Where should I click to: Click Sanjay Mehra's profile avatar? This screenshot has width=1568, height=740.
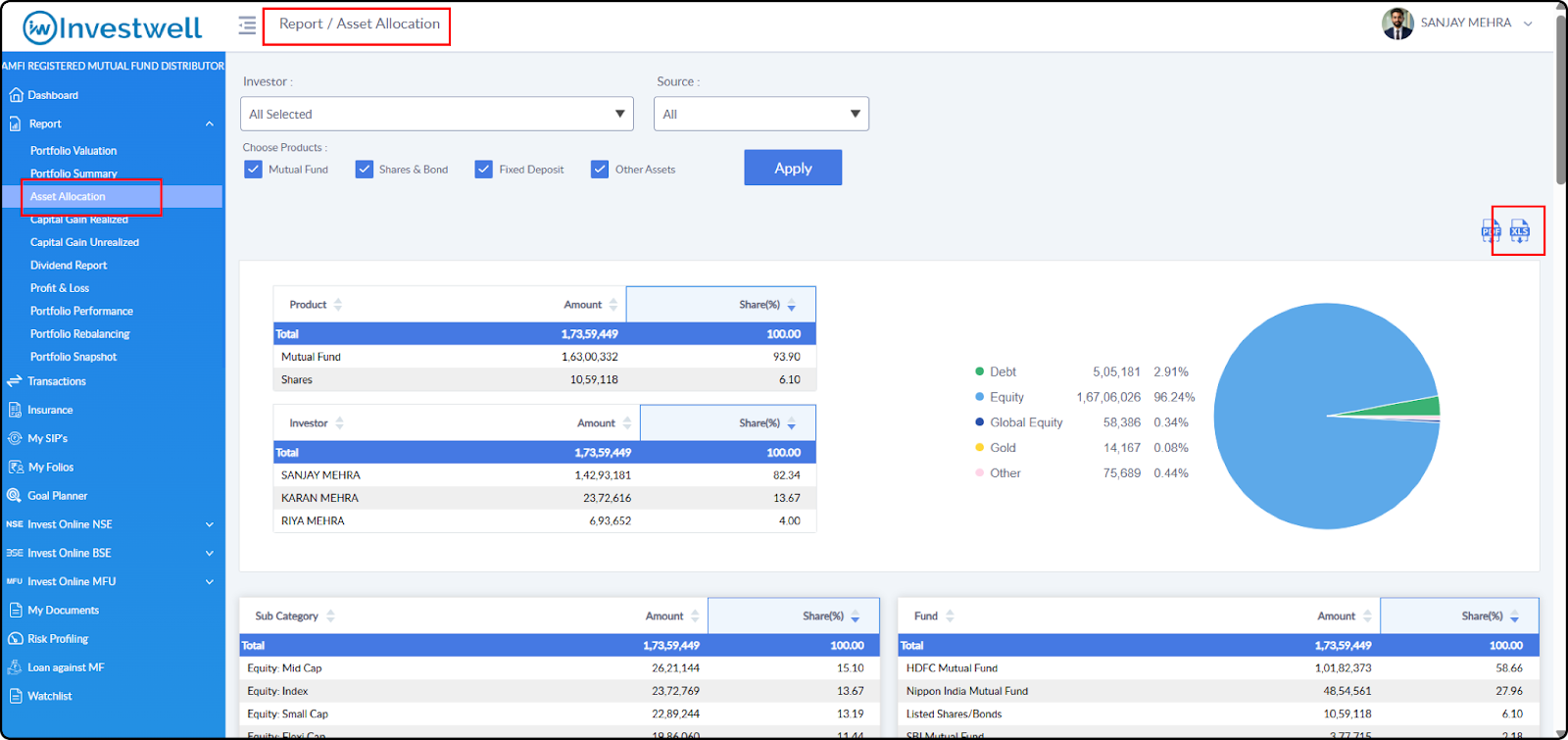coord(1397,24)
